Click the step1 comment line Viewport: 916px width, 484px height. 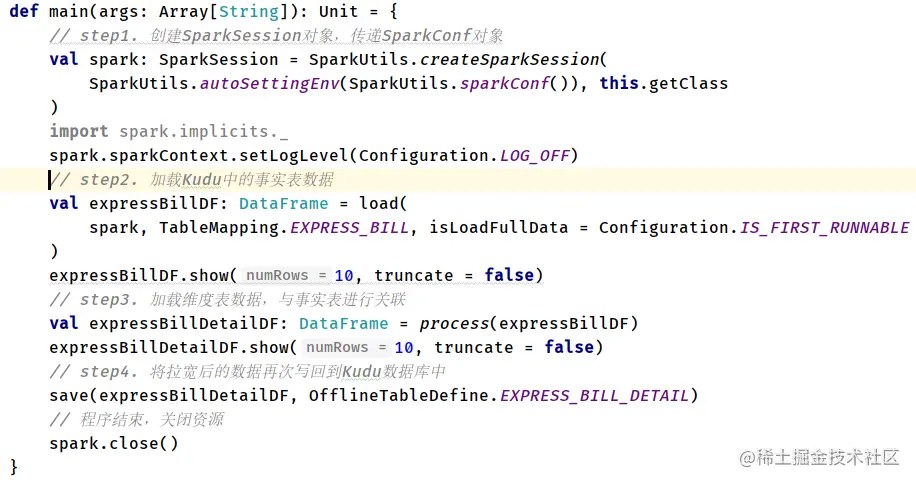coord(276,36)
